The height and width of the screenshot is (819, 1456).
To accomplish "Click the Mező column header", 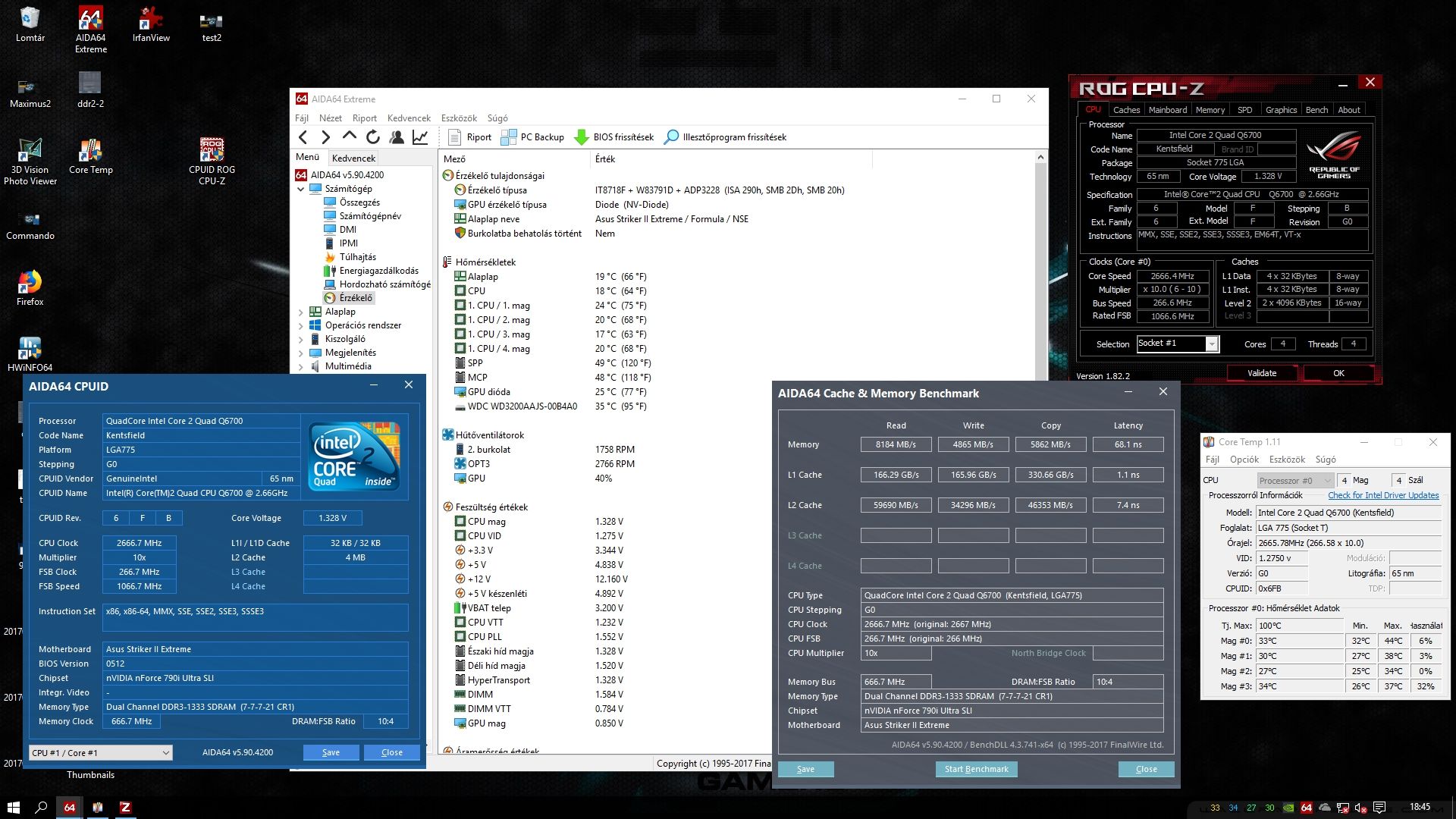I will [x=514, y=158].
